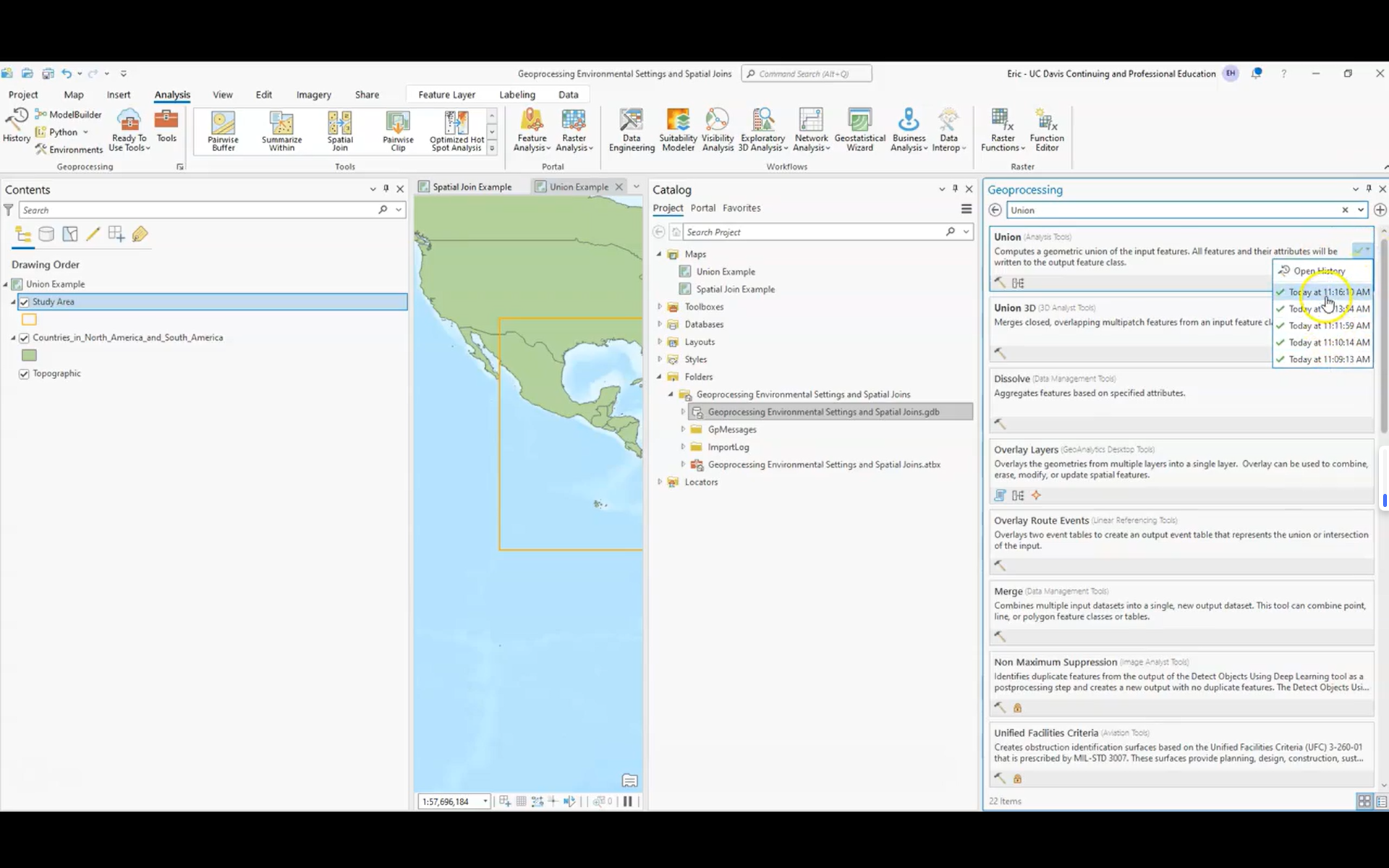Launch ModelBuilder from the Geoprocessing group

(x=69, y=114)
